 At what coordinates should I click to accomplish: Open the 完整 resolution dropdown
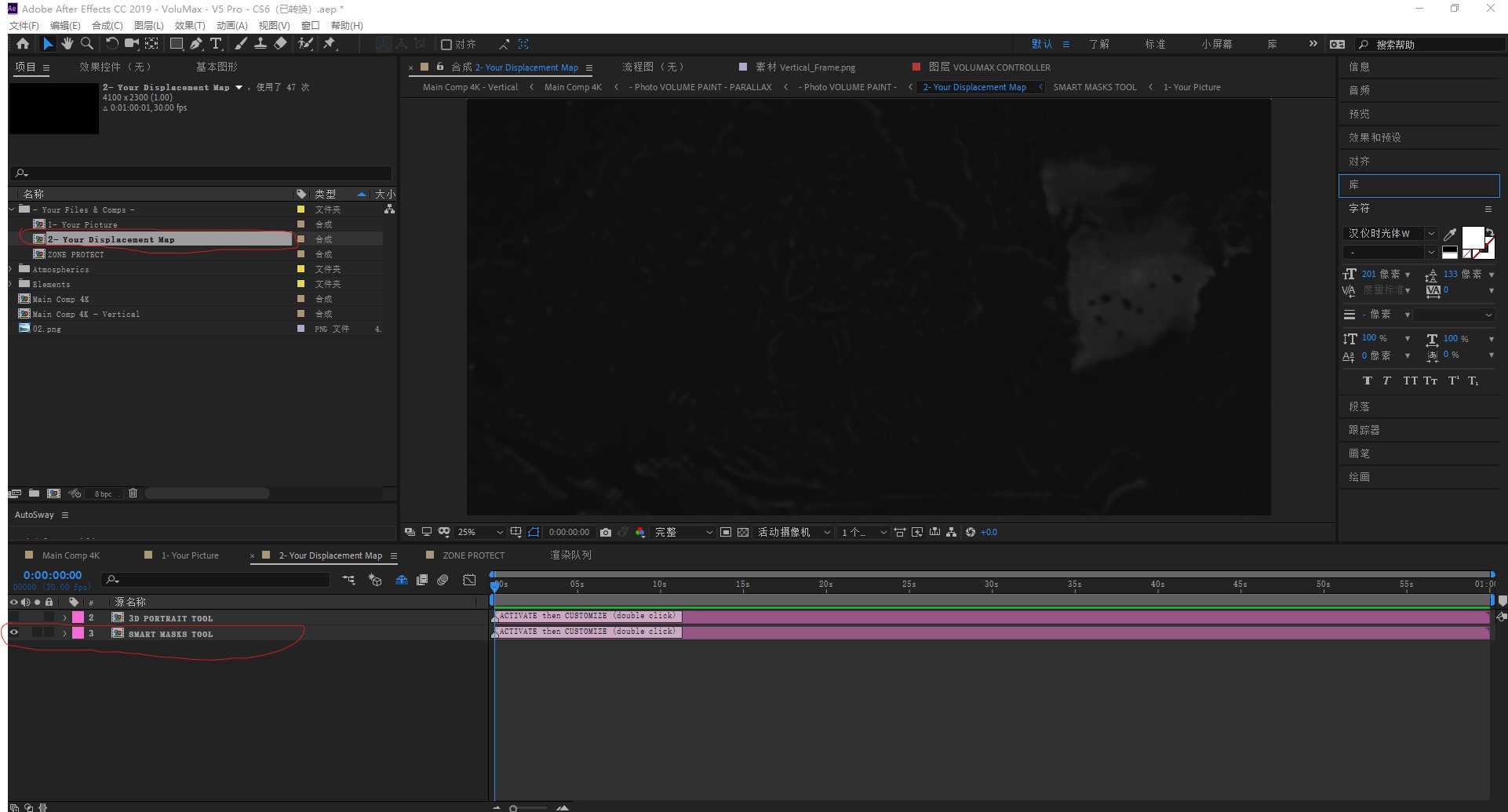tap(683, 532)
